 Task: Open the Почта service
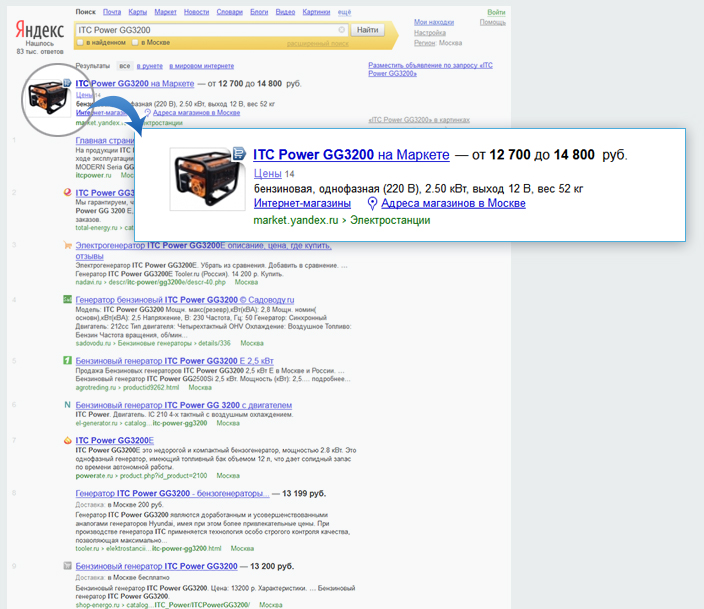click(112, 12)
